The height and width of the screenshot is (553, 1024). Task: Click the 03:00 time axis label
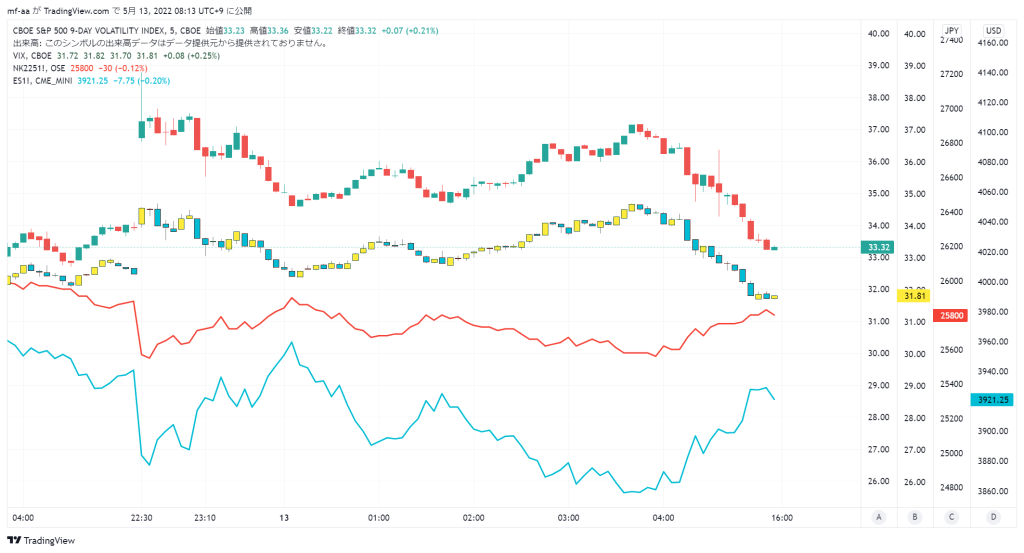point(568,518)
